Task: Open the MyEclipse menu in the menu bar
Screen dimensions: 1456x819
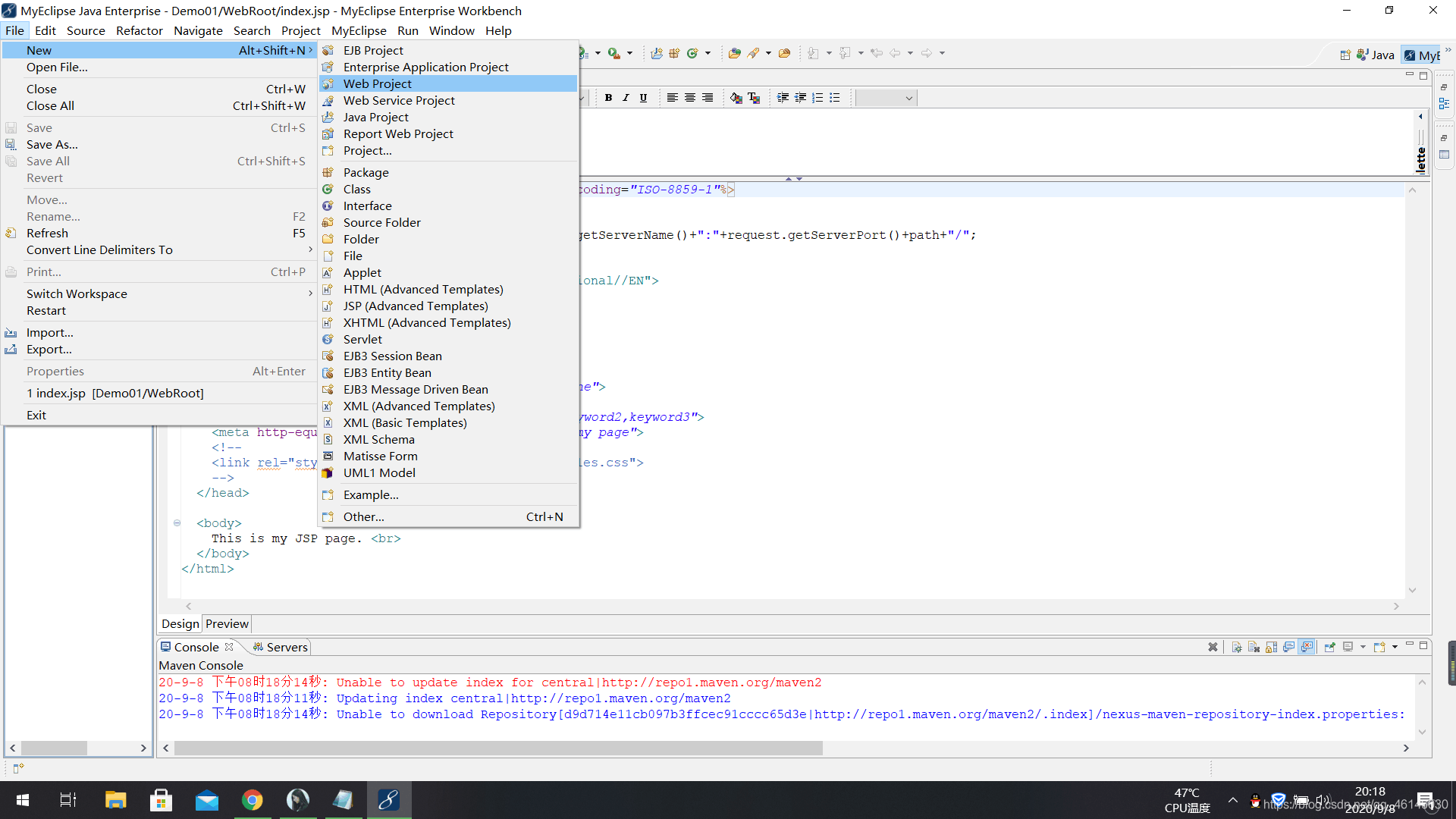Action: [x=359, y=30]
